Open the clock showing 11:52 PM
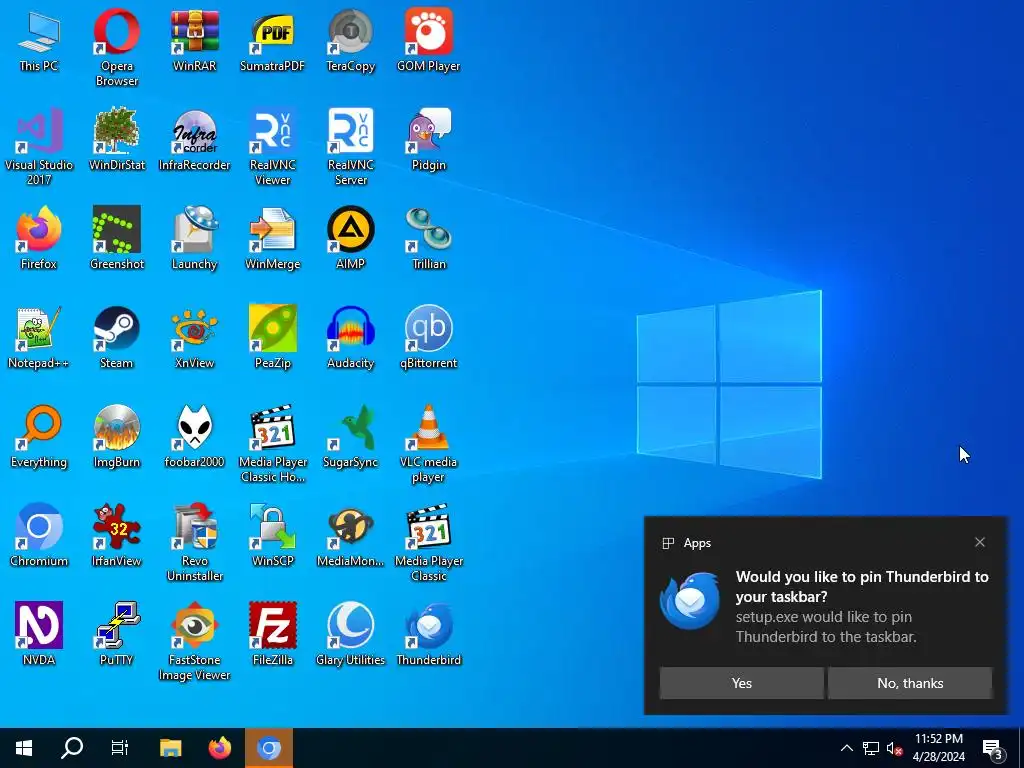This screenshot has width=1024, height=768. coord(938,748)
